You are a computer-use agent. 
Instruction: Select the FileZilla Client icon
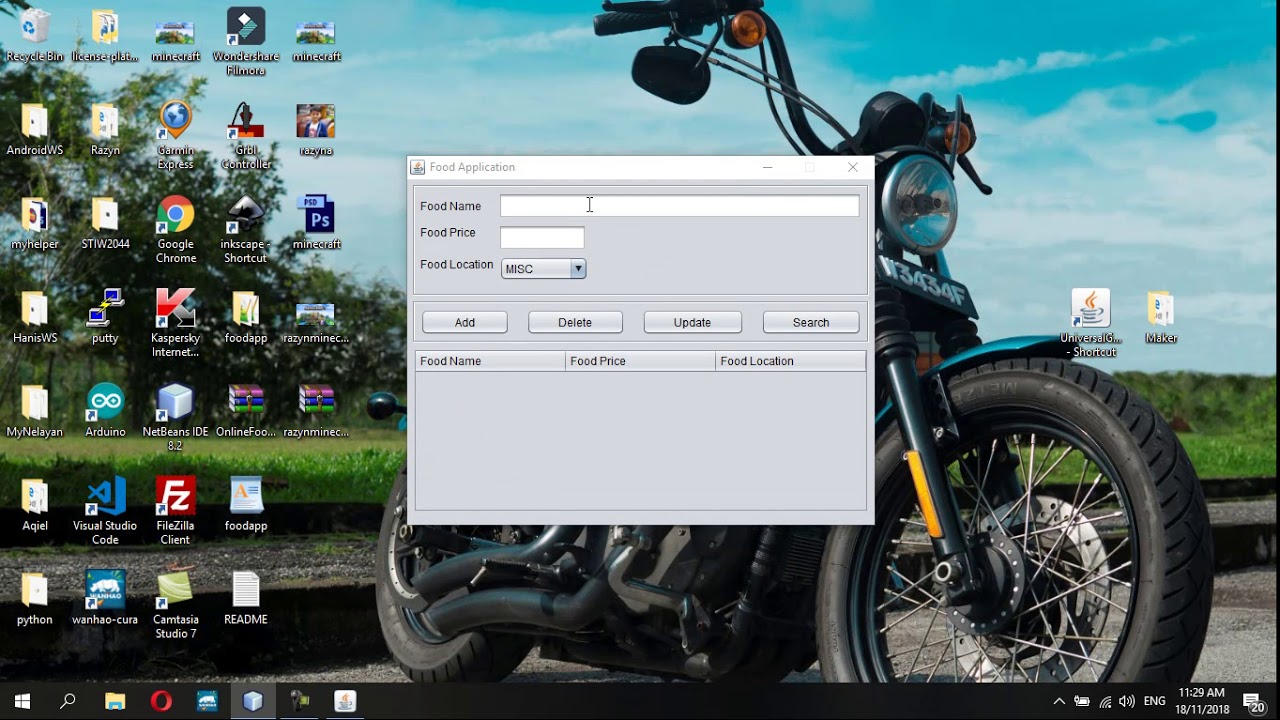175,511
